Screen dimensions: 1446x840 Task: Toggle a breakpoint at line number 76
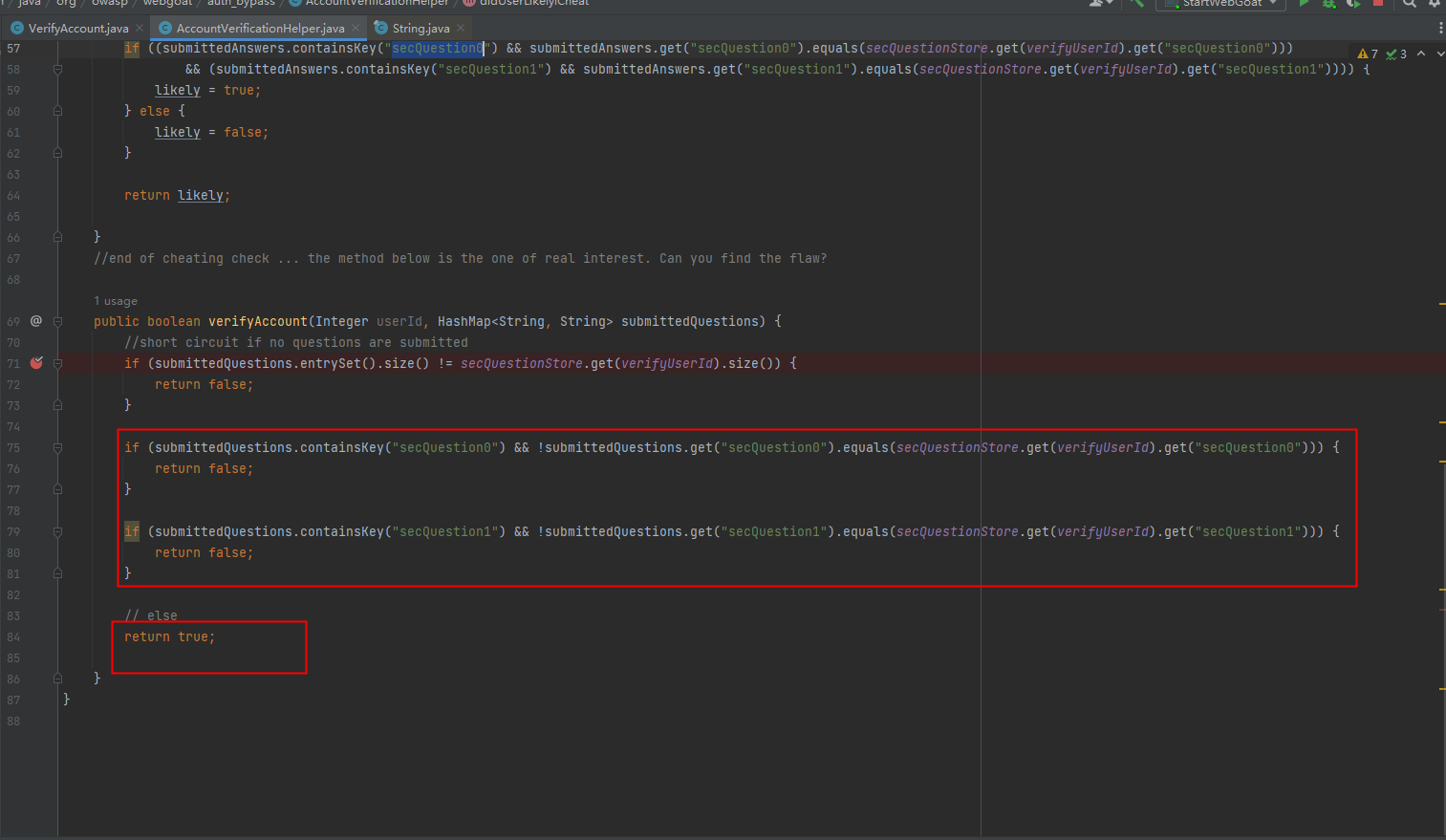coord(13,468)
